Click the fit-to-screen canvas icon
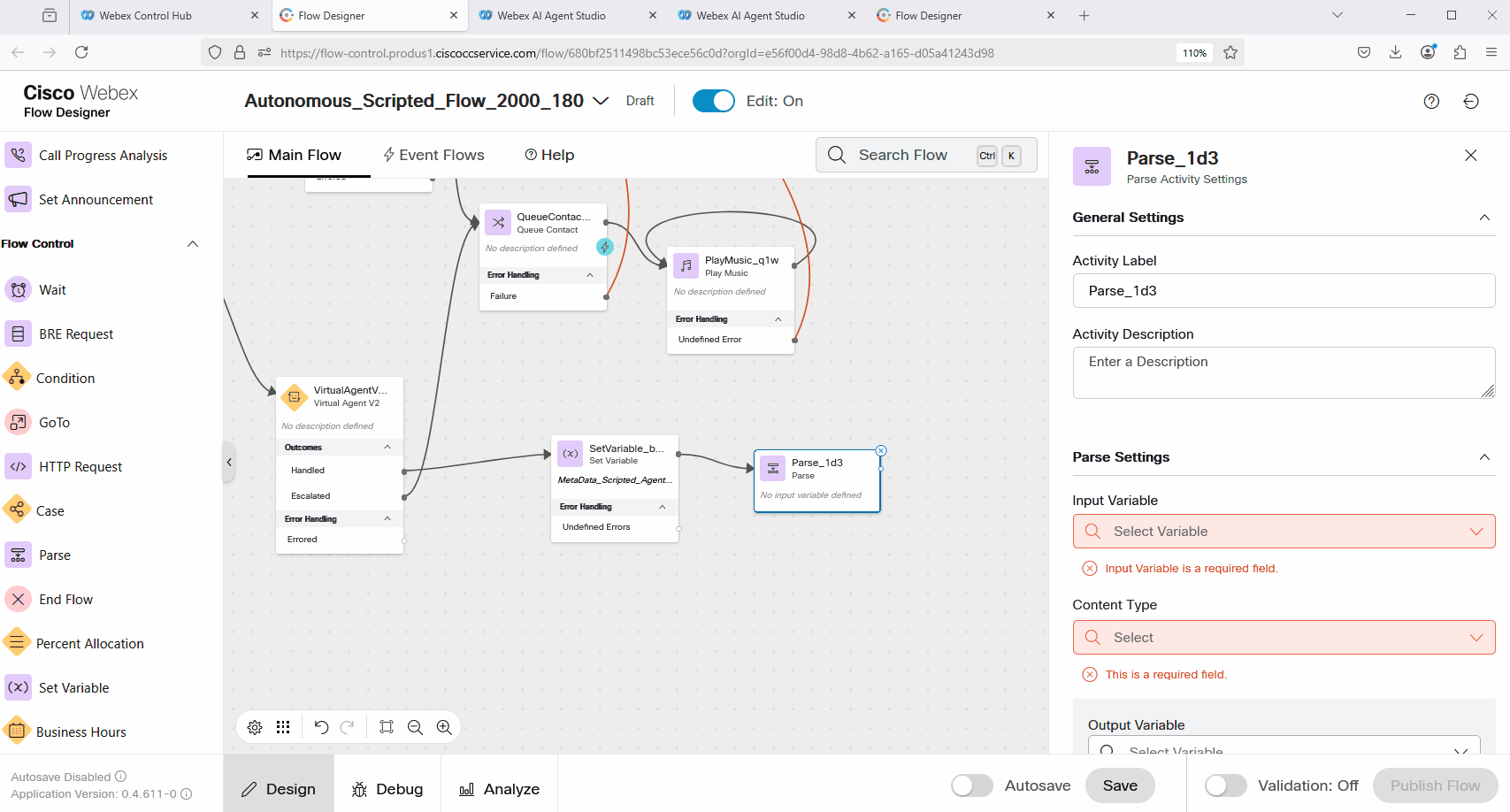The image size is (1510, 812). [x=387, y=727]
